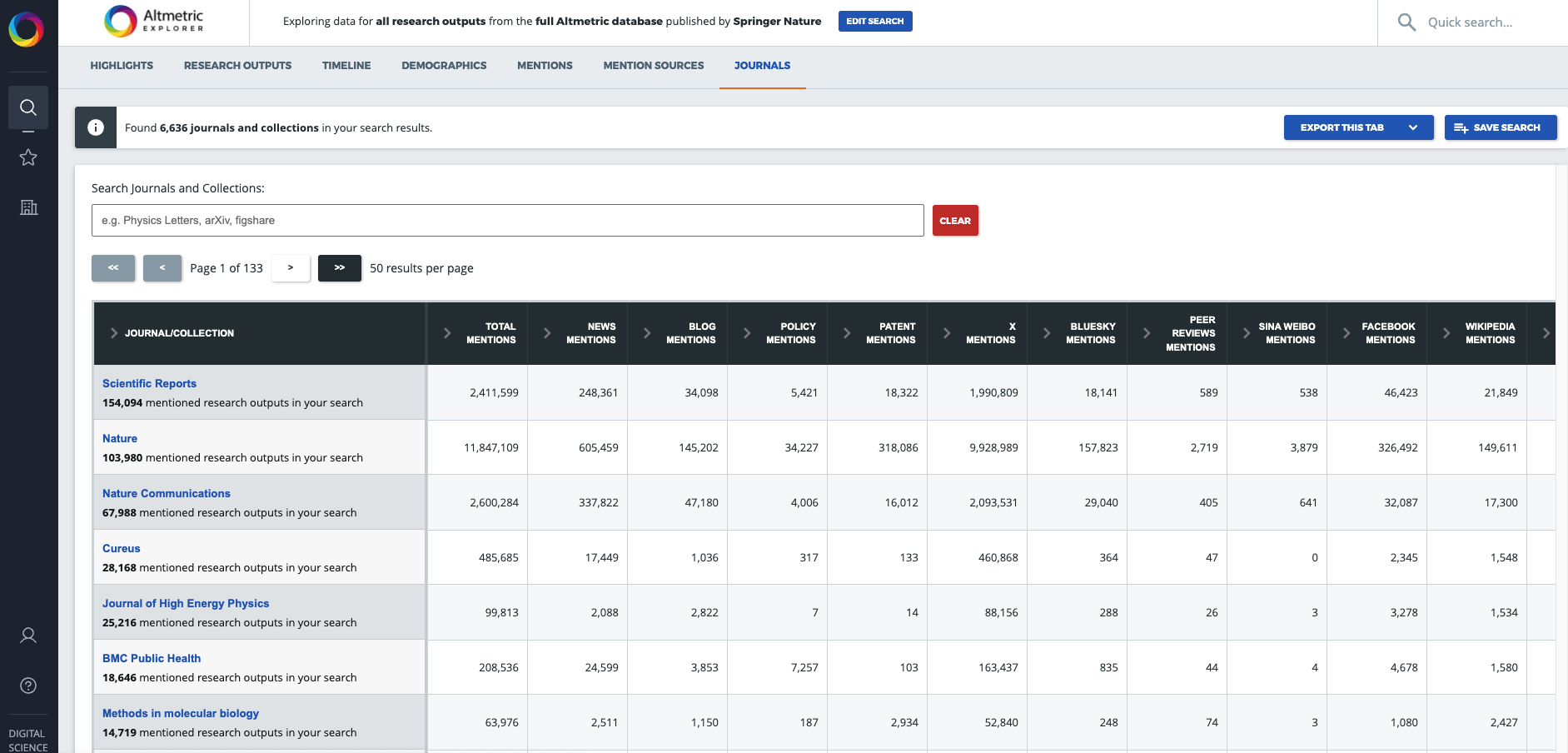
Task: Click the Altmetric donut logo in sidebar
Action: pos(28,29)
